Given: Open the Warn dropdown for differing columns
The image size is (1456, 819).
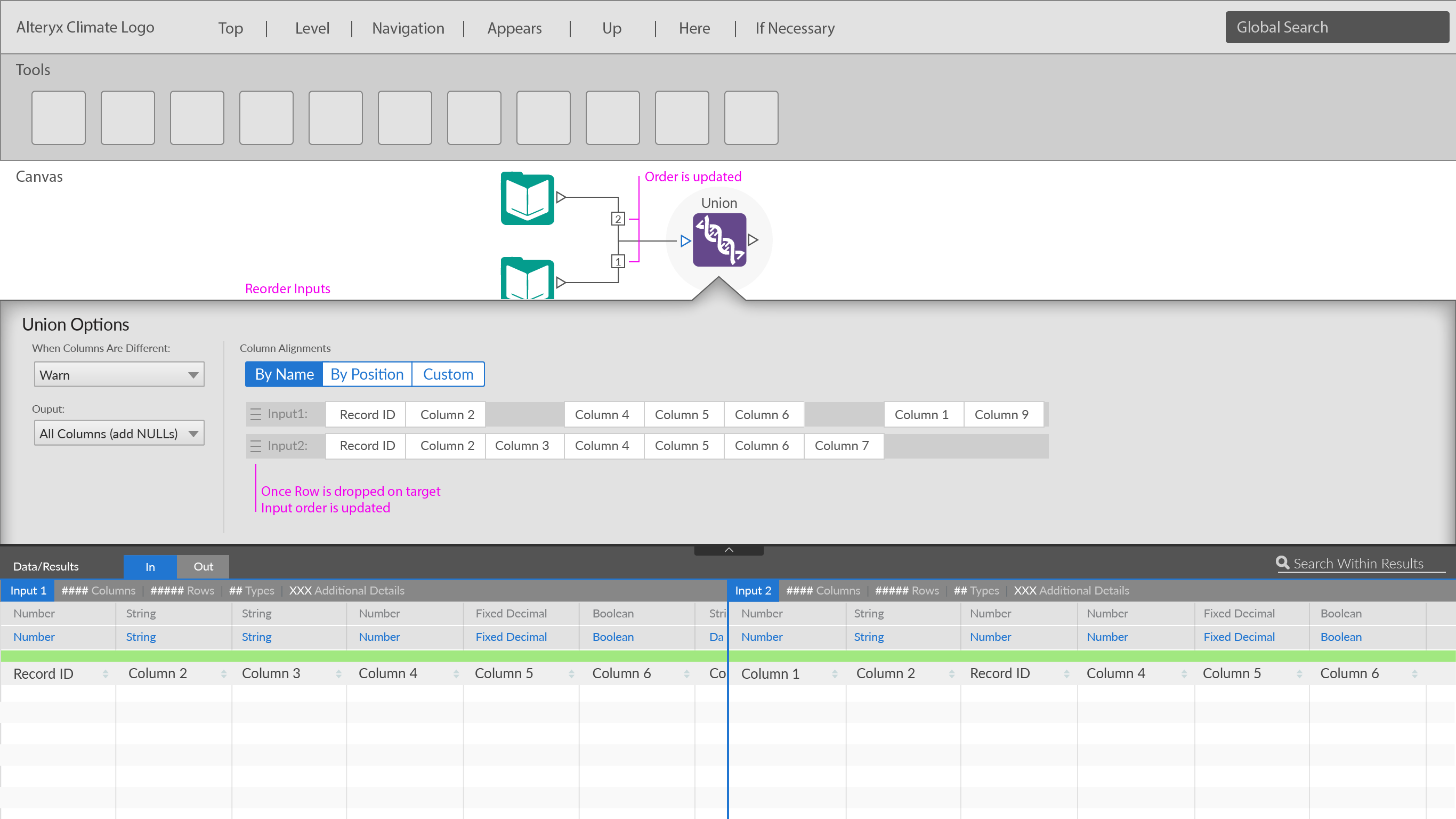Looking at the screenshot, I should coord(119,374).
